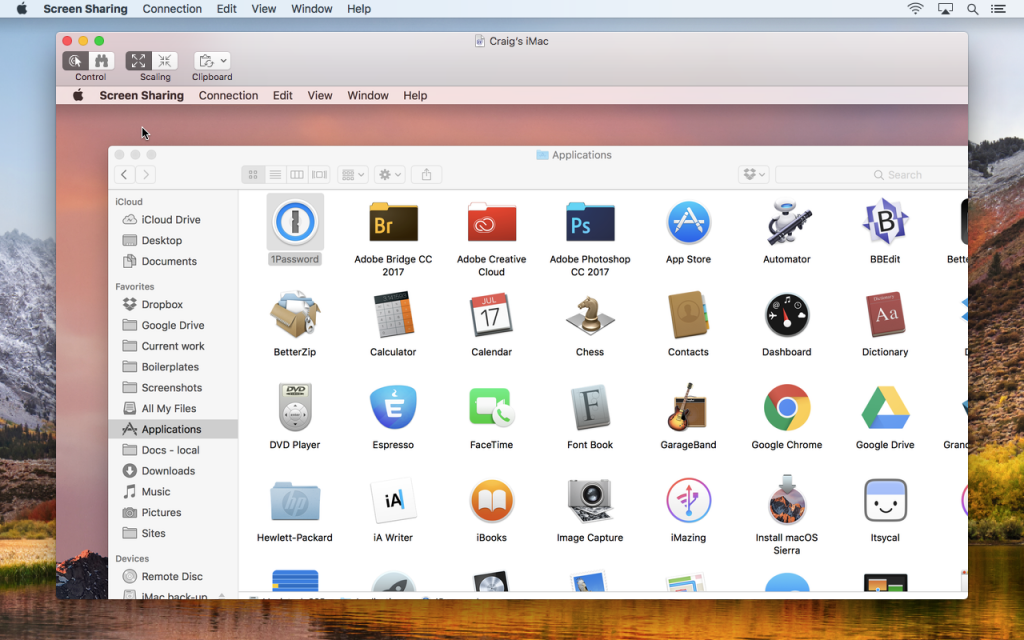Launch Adobe Bridge CC 2017
Image resolution: width=1024 pixels, height=640 pixels.
pos(393,222)
